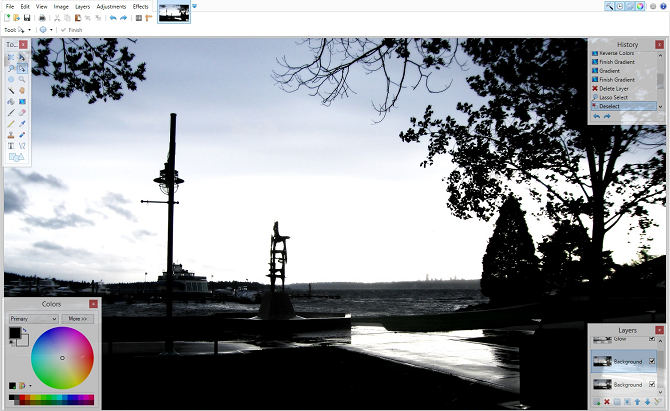
Task: Select the Pan hand tool
Action: (x=22, y=90)
